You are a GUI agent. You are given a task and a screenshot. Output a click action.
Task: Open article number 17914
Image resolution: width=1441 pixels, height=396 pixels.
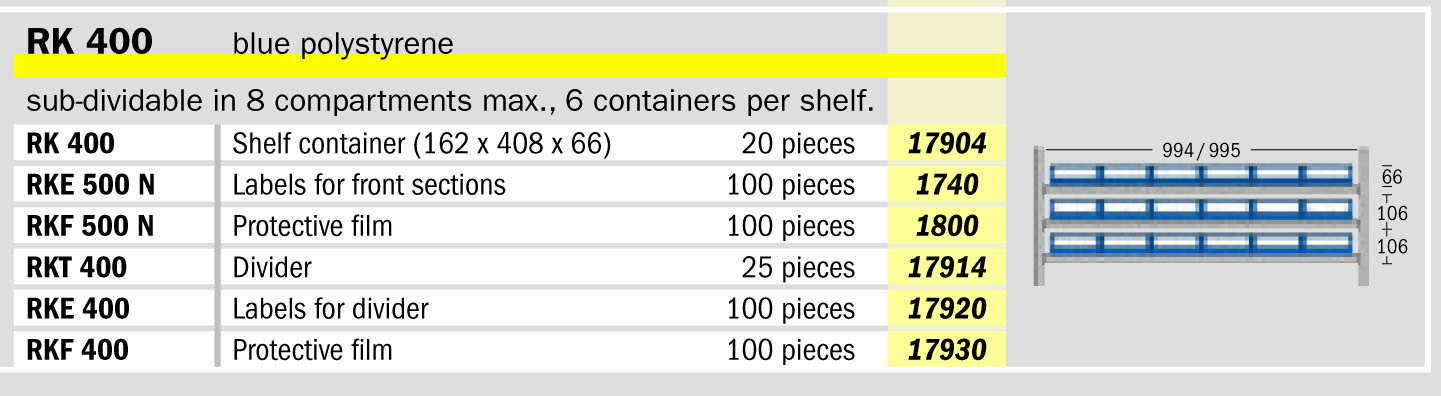946,268
